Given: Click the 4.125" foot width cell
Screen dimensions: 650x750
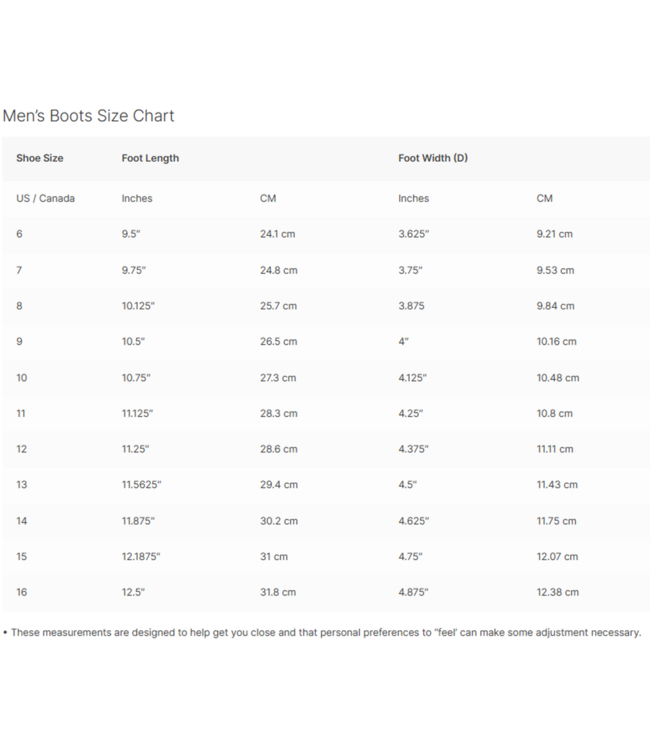Looking at the screenshot, I should (x=413, y=378).
